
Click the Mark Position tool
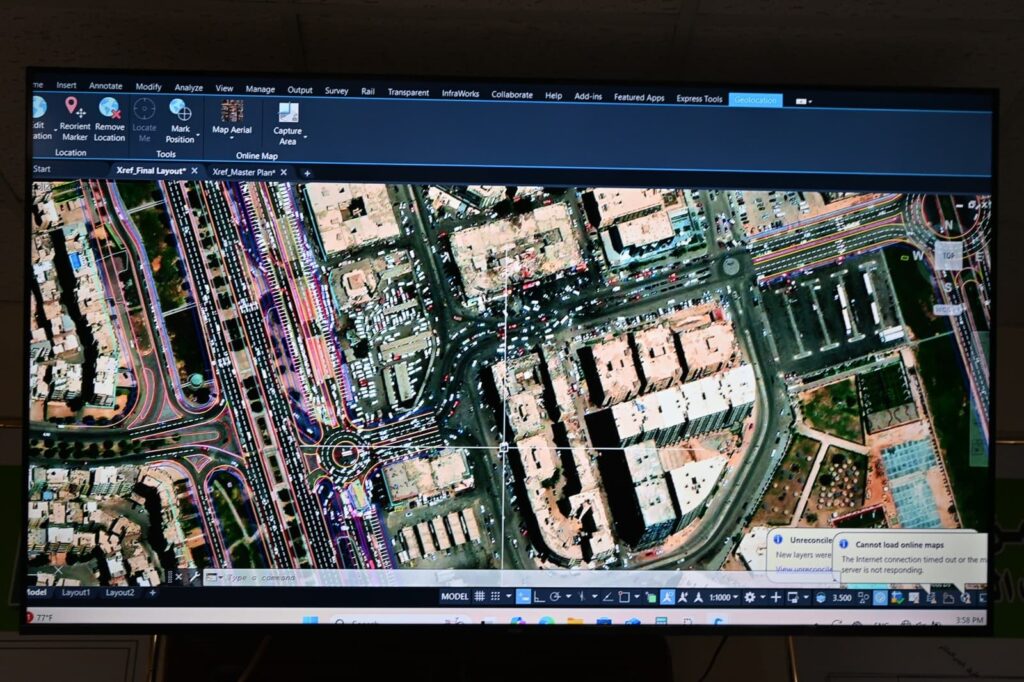(x=180, y=118)
